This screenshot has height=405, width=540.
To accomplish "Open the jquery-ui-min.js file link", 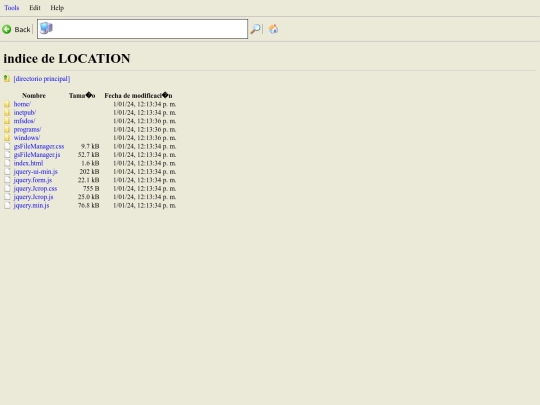I will point(35,172).
